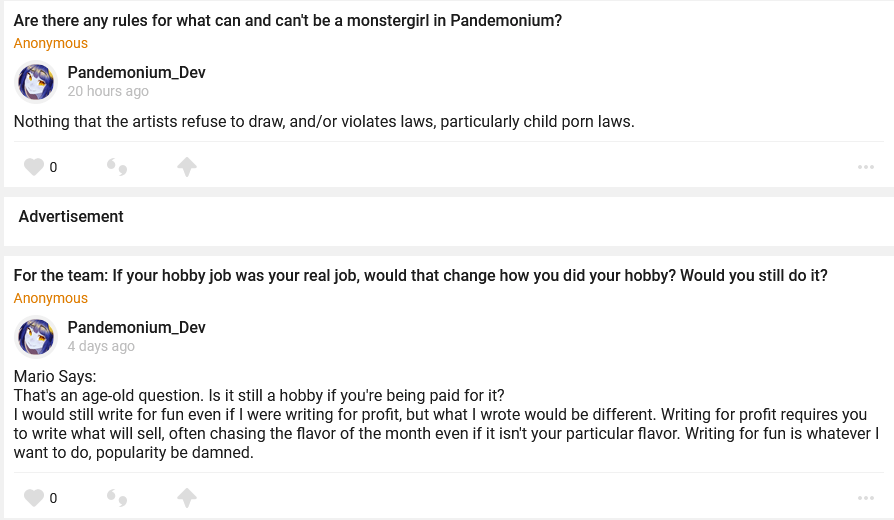Share the hobby job answer
894x520 pixels.
pos(186,498)
